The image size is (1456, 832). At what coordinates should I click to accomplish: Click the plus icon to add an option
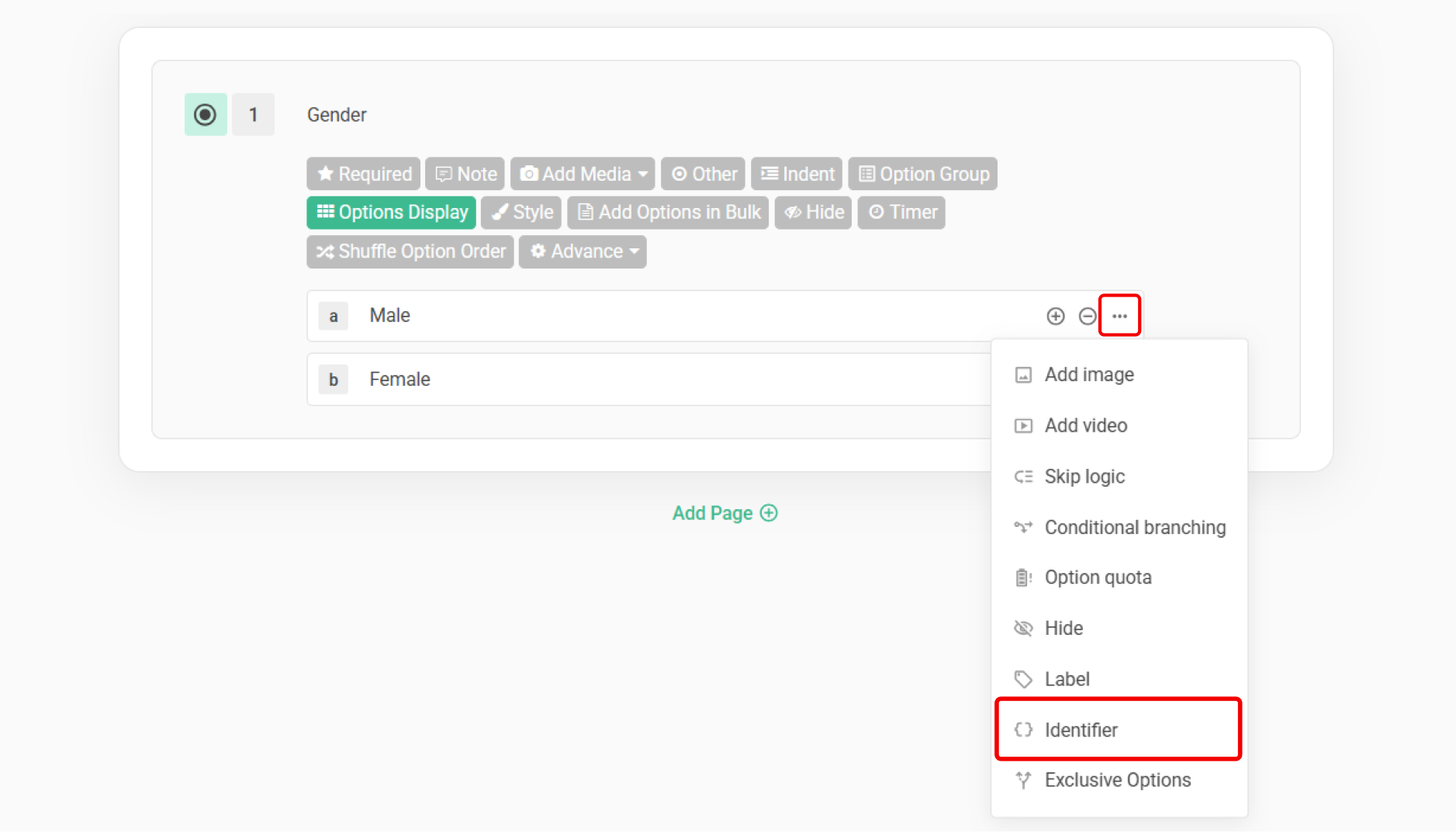tap(1056, 316)
